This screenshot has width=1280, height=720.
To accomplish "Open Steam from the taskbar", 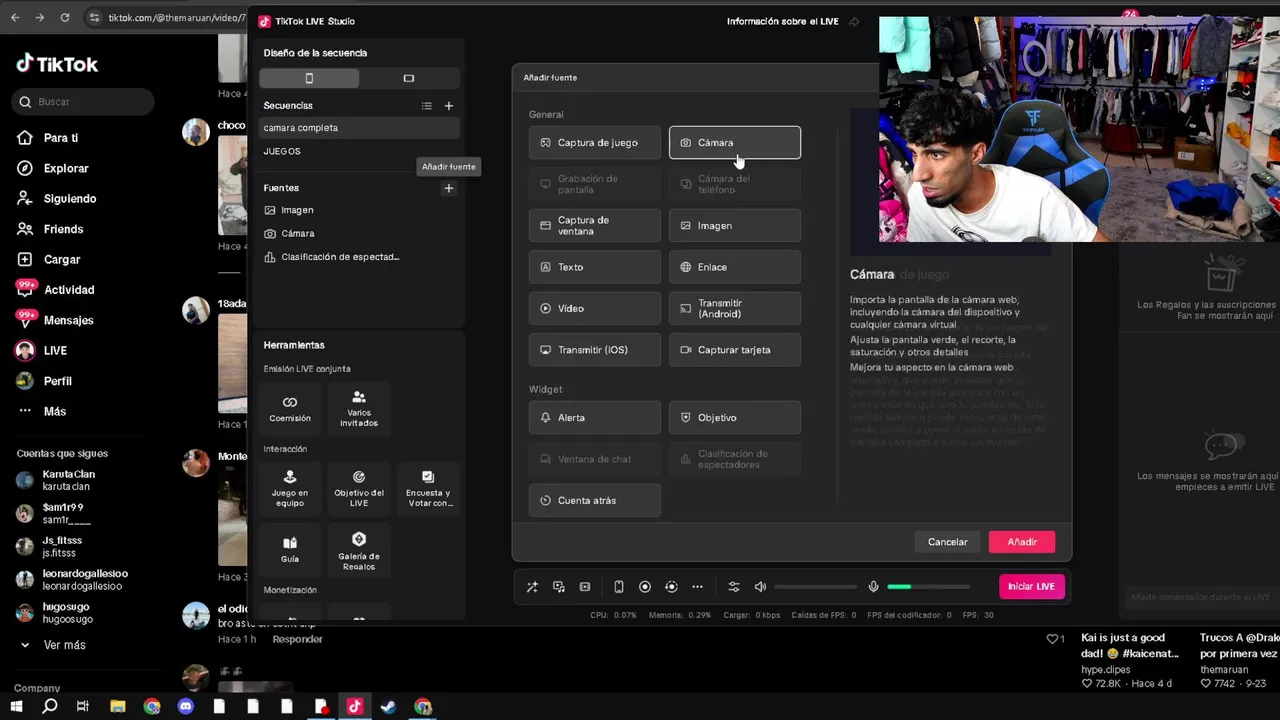I will [x=388, y=706].
